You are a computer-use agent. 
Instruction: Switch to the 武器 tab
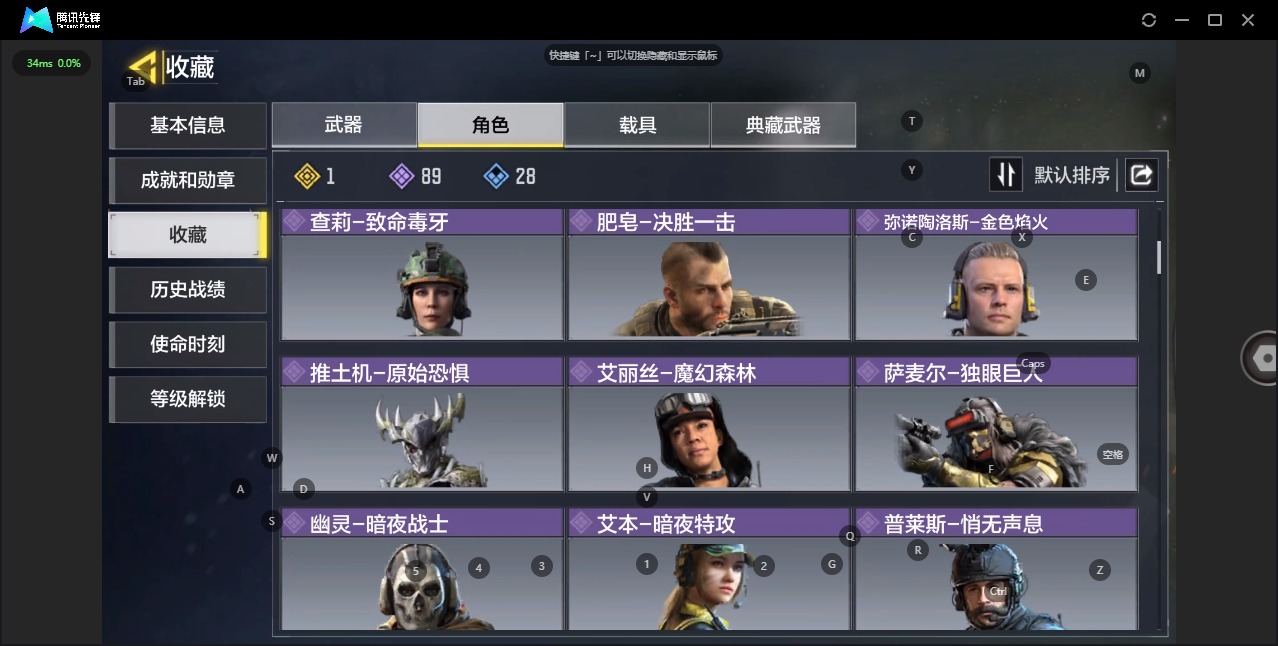(344, 125)
